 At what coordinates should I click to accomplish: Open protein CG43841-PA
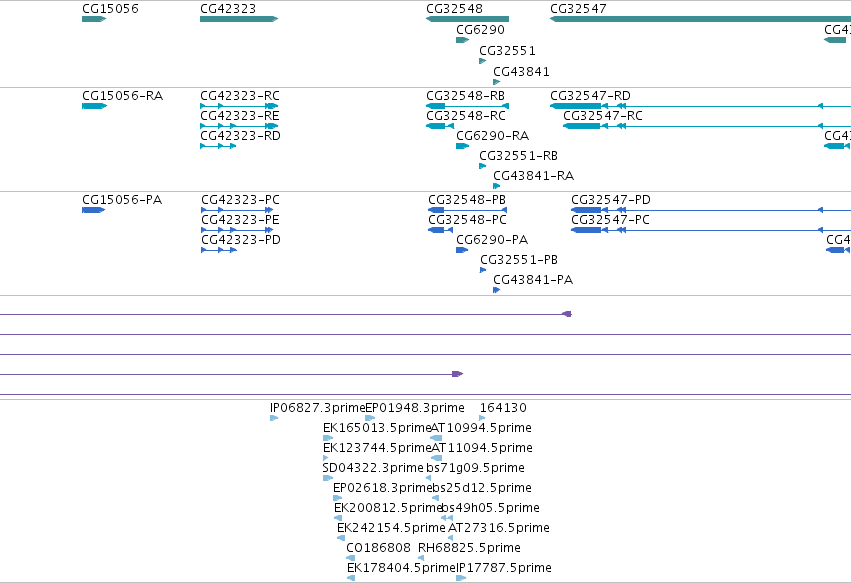pyautogui.click(x=533, y=280)
